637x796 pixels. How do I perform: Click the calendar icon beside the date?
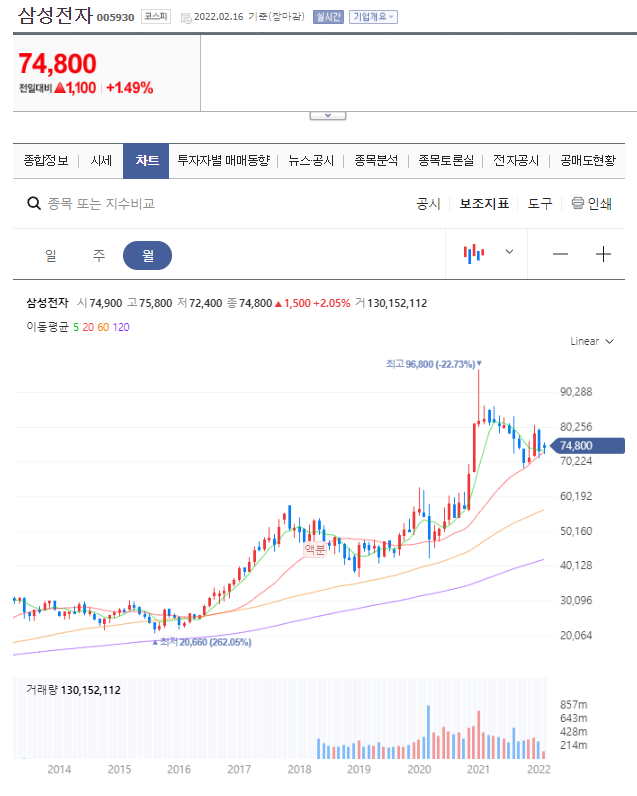(x=186, y=17)
